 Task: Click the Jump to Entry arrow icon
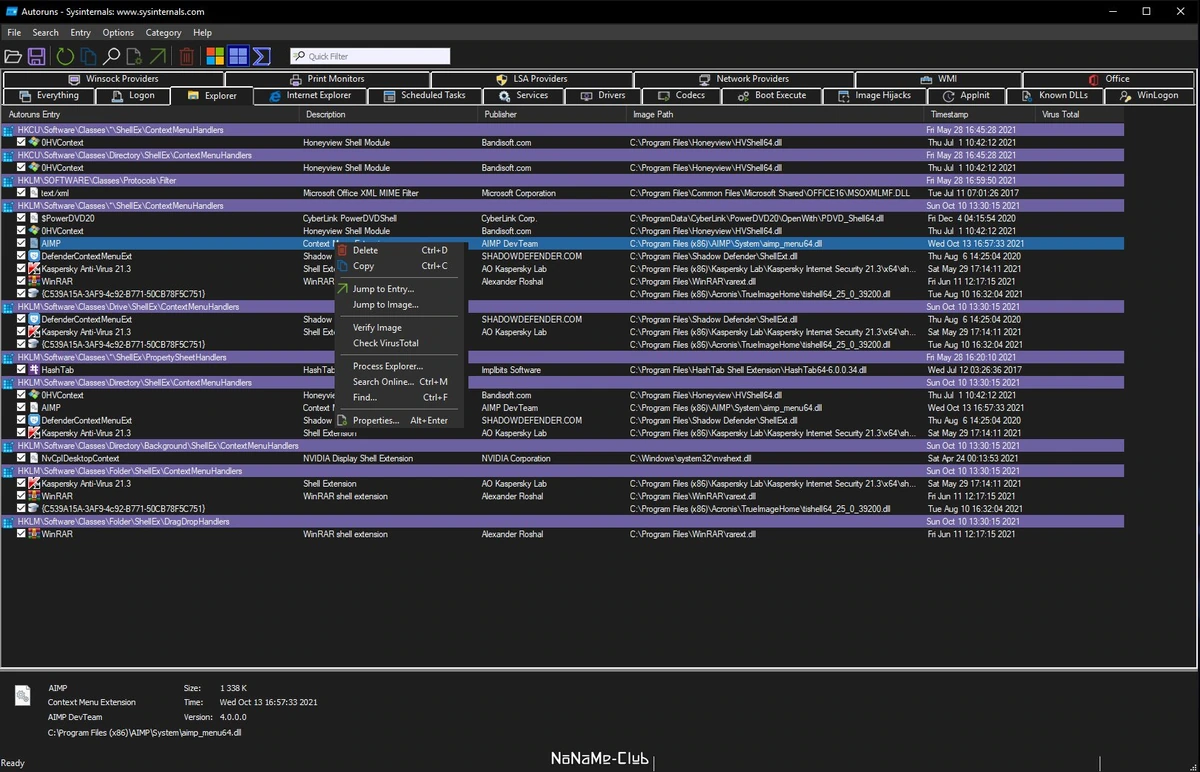click(x=157, y=57)
